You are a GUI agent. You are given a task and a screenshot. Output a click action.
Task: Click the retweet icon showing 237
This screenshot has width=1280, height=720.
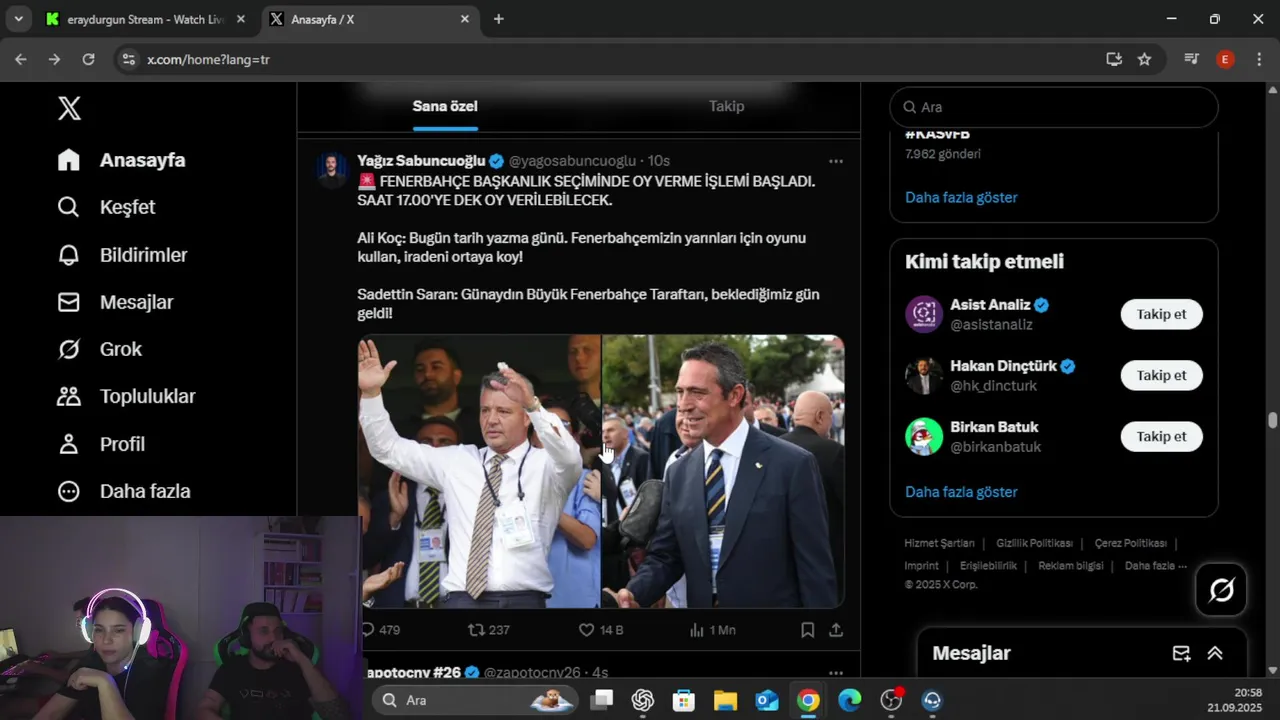point(489,630)
